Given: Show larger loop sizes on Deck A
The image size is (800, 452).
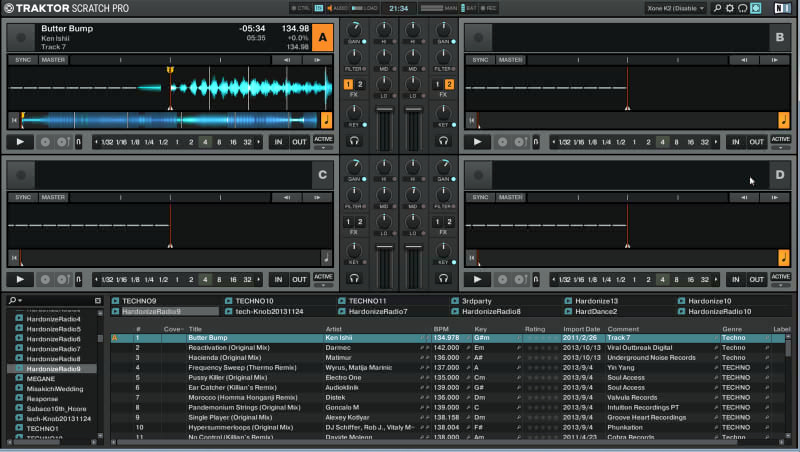Looking at the screenshot, I should pos(259,142).
